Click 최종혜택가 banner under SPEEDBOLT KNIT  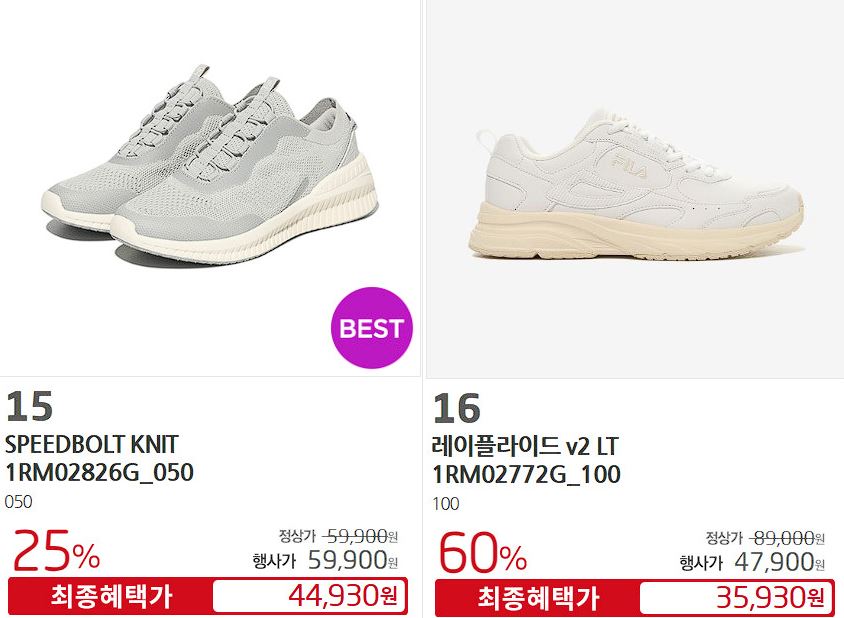(111, 596)
